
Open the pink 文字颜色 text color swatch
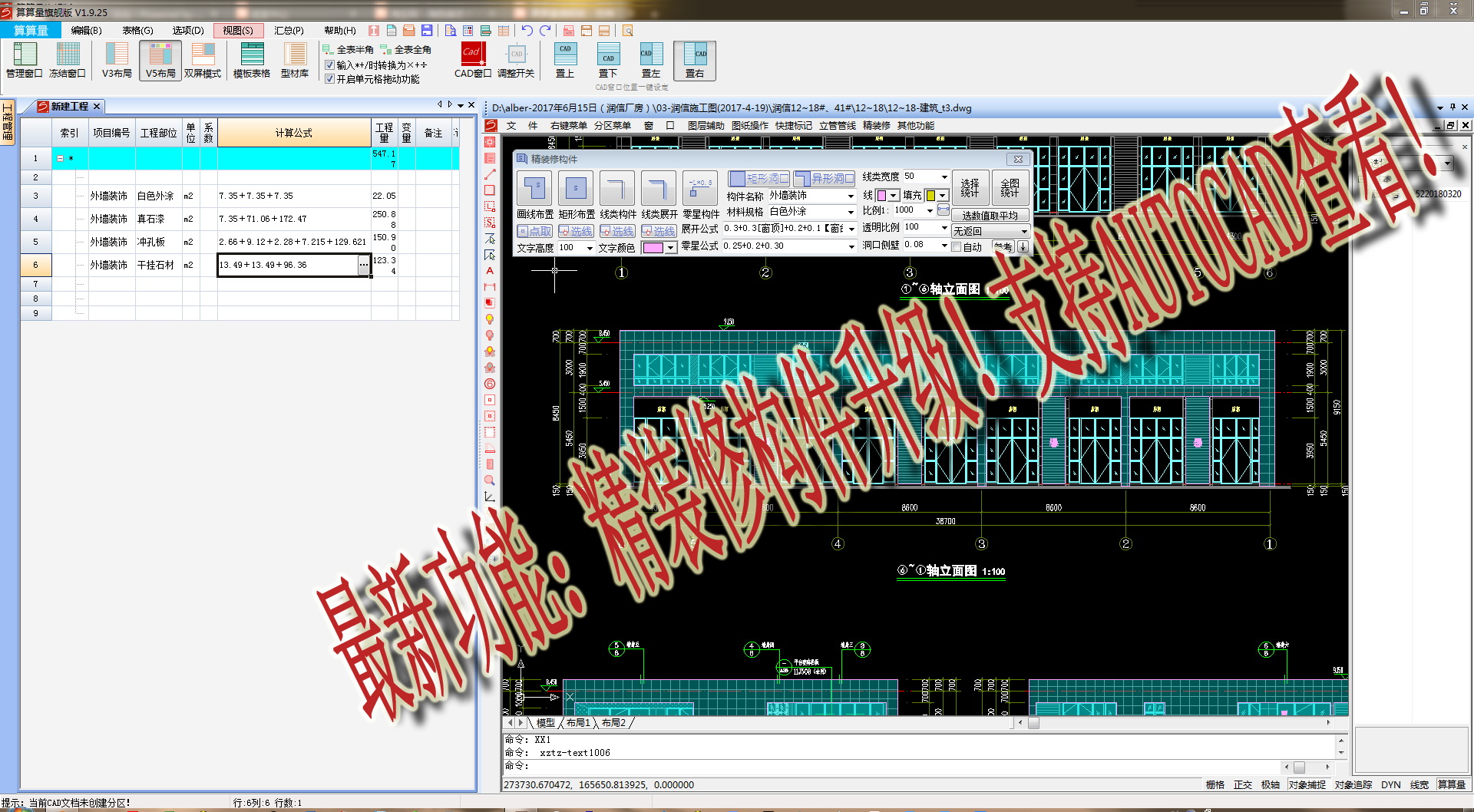click(x=659, y=248)
